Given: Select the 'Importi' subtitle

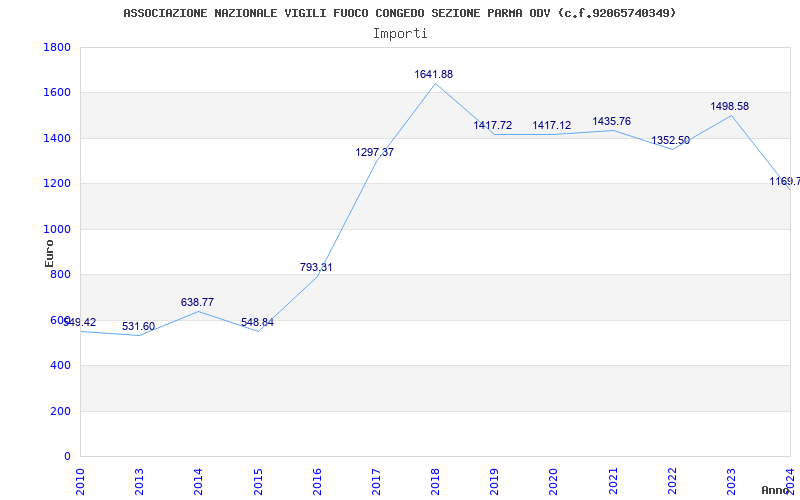Looking at the screenshot, I should pos(400,34).
